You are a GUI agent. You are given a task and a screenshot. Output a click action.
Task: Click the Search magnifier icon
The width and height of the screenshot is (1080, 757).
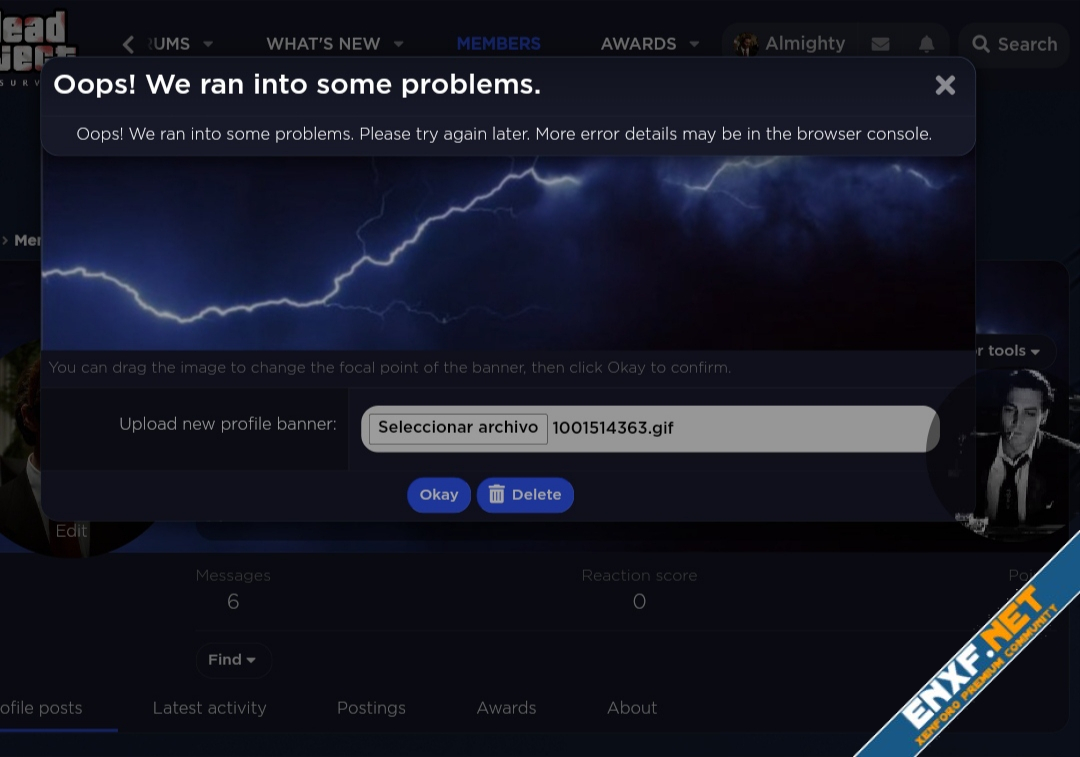pos(981,44)
